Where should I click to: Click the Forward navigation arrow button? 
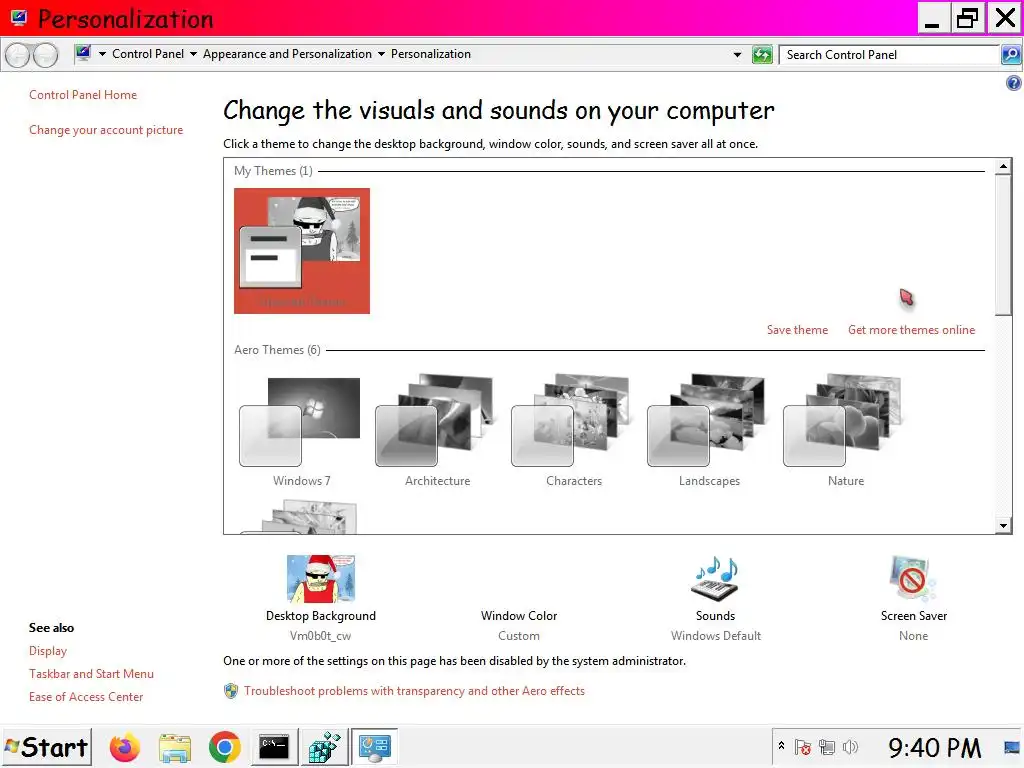pos(45,55)
